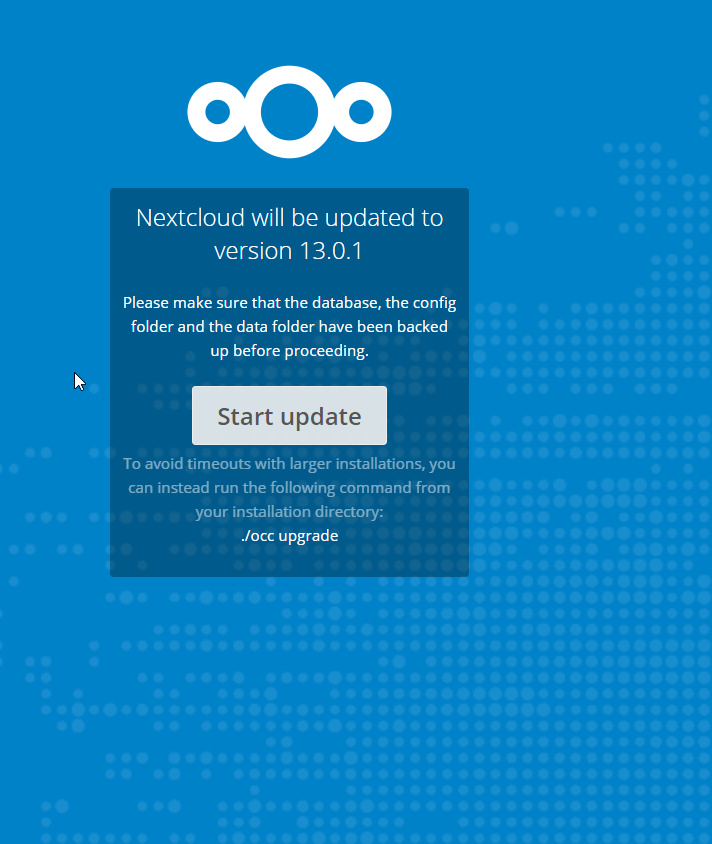Click the left circle of the Nextcloud logo
Screen dimensions: 712x844
tap(217, 112)
